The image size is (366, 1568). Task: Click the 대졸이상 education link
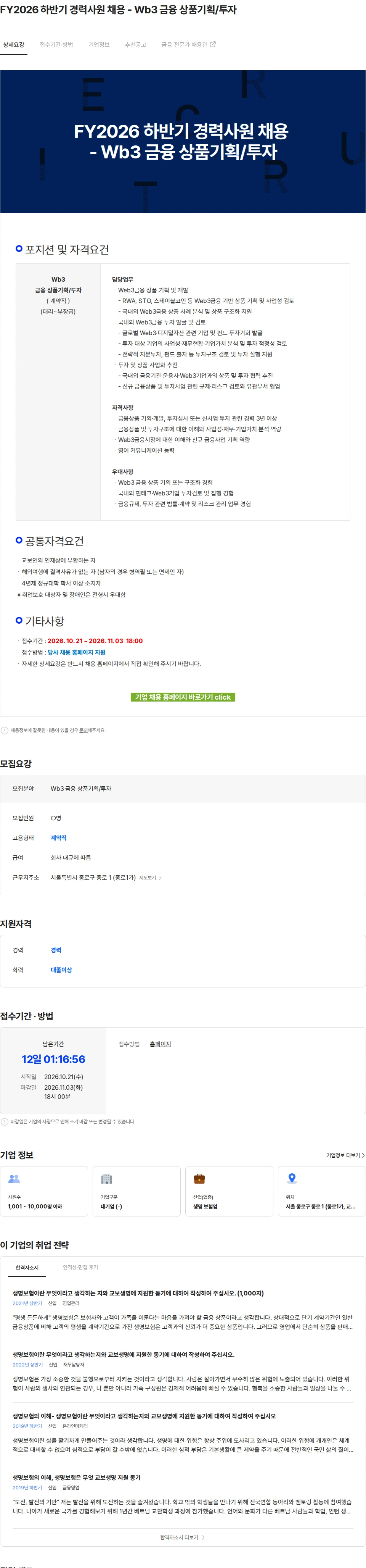(61, 970)
